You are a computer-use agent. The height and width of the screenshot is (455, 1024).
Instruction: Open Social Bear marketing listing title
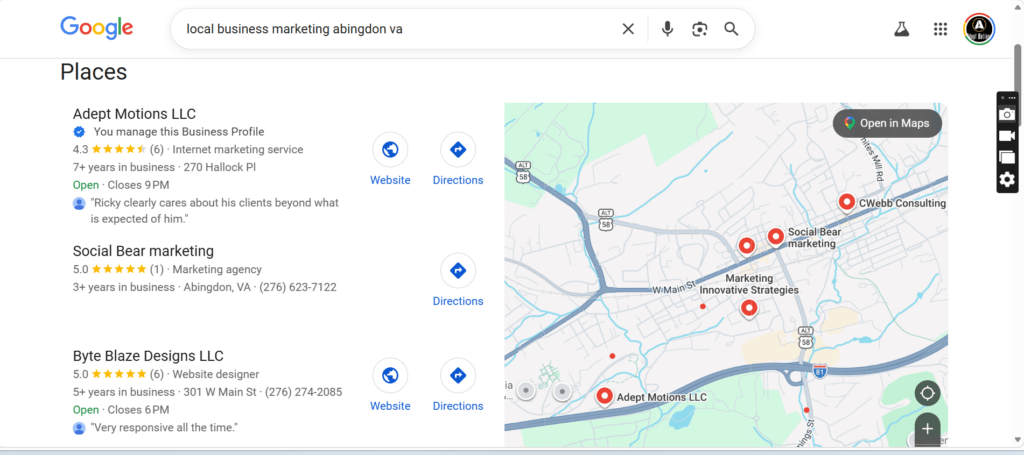click(x=143, y=251)
